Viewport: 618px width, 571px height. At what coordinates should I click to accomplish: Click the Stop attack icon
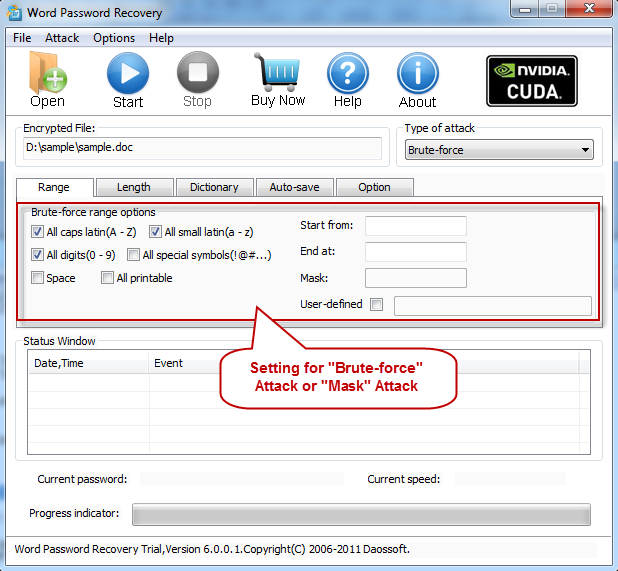point(198,73)
